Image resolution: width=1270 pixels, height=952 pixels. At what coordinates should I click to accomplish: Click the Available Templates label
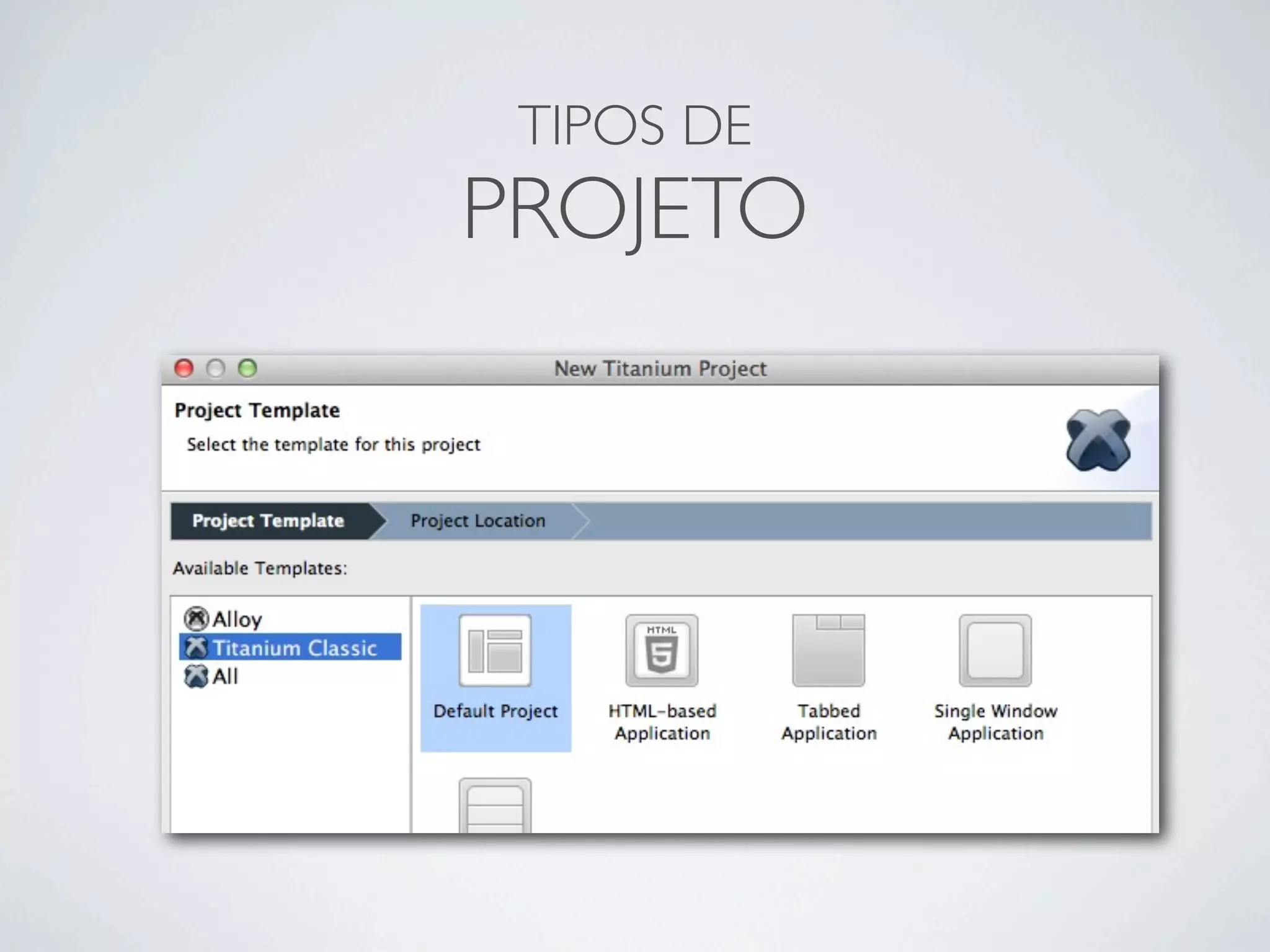[x=260, y=568]
